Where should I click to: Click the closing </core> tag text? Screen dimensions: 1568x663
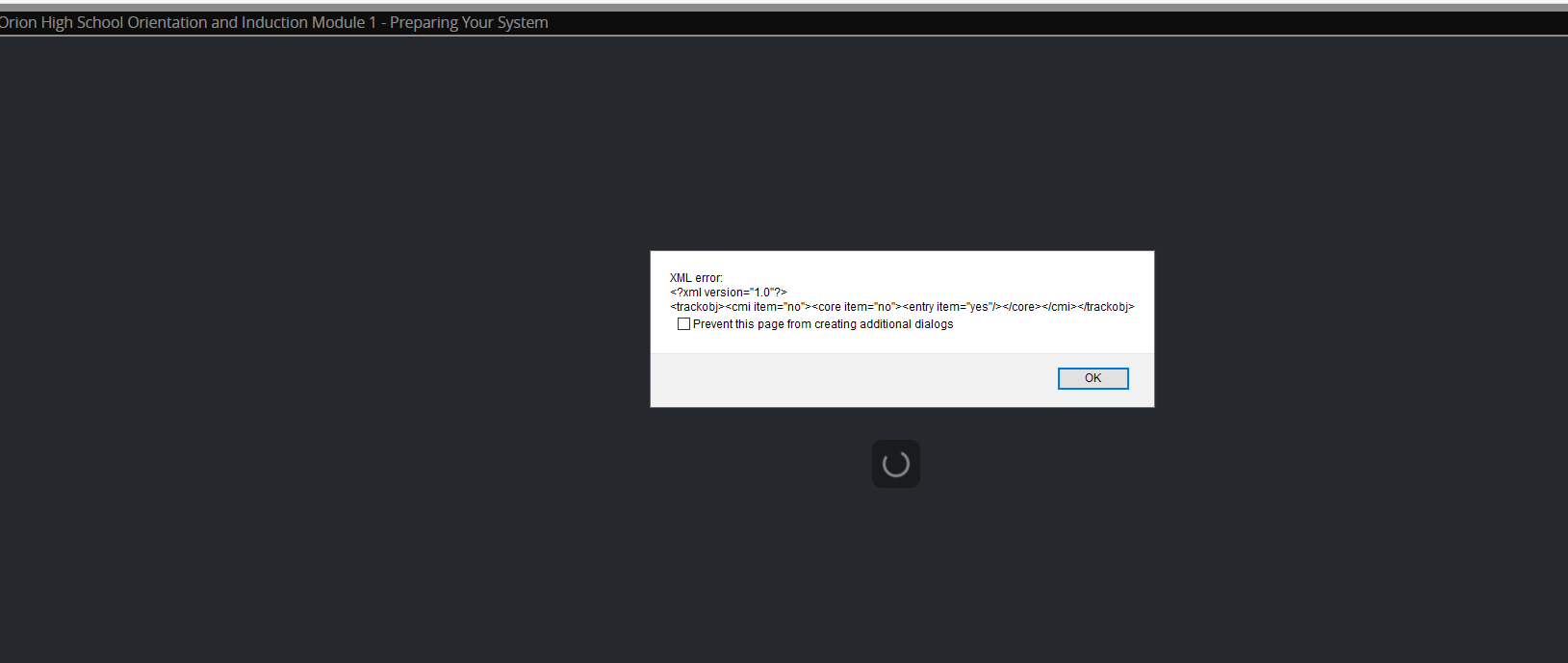click(x=1021, y=307)
